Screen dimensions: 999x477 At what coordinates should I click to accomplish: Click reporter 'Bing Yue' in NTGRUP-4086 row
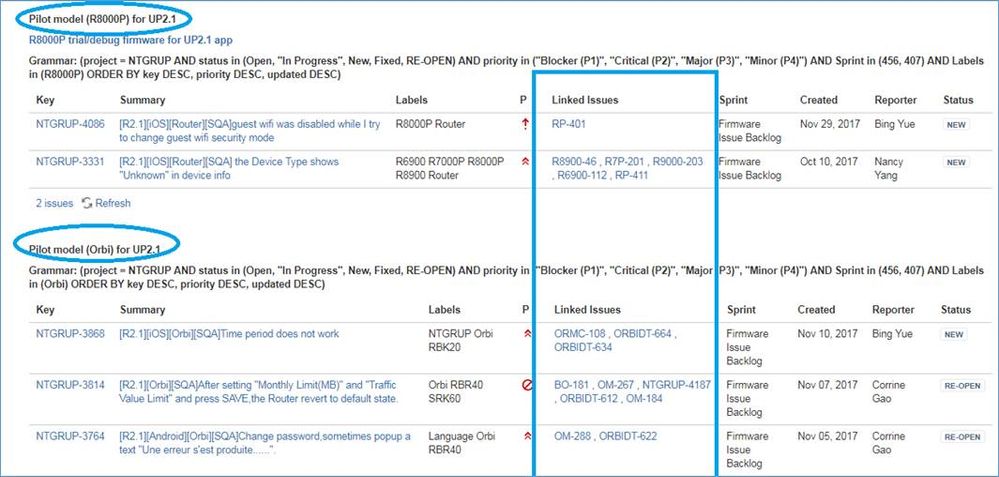click(x=895, y=124)
